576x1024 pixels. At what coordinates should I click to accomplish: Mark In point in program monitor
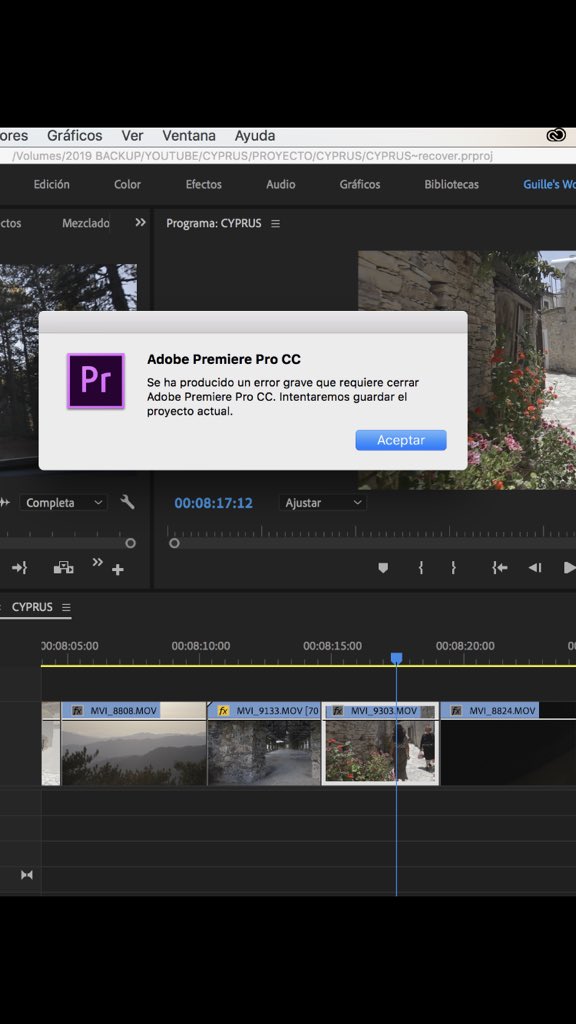[x=421, y=568]
